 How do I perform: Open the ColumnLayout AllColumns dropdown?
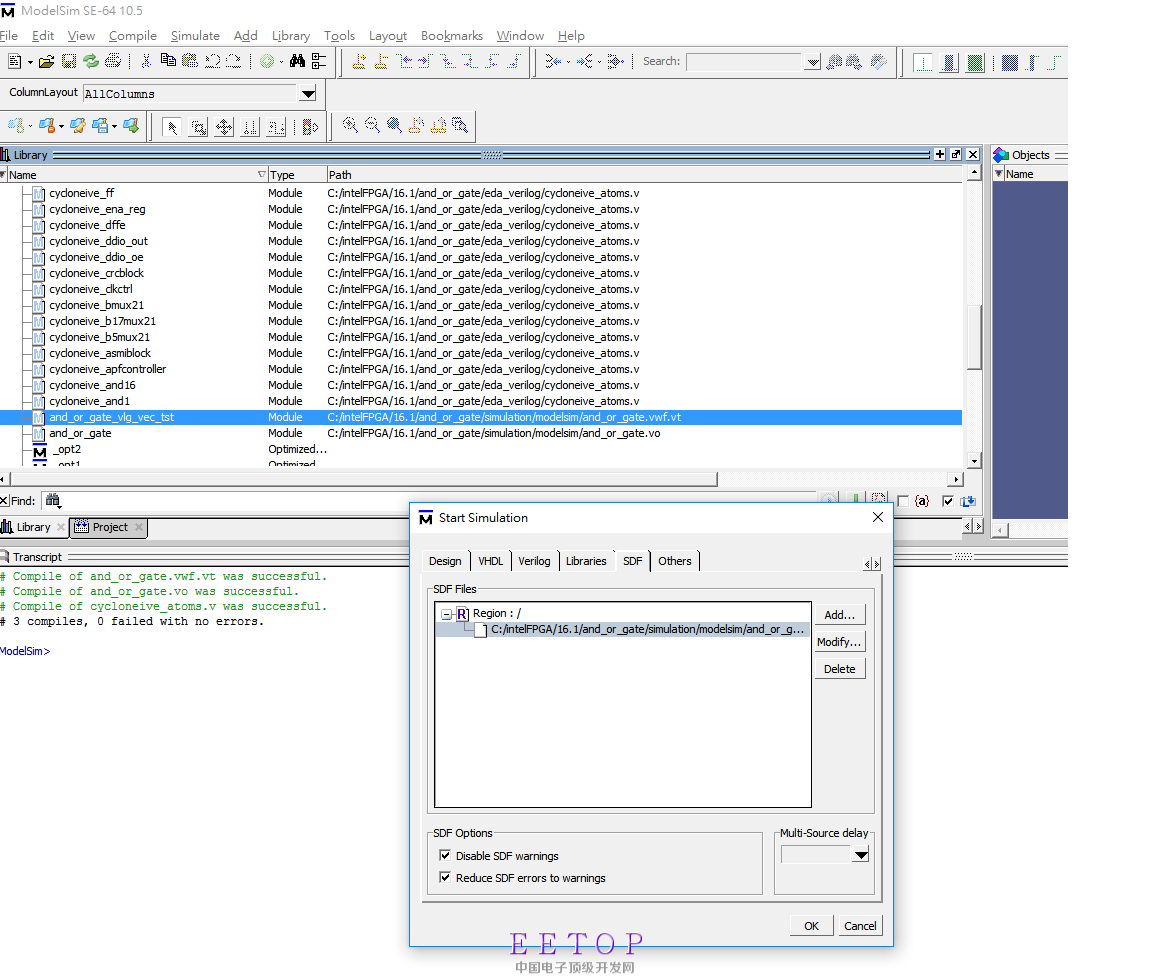308,94
